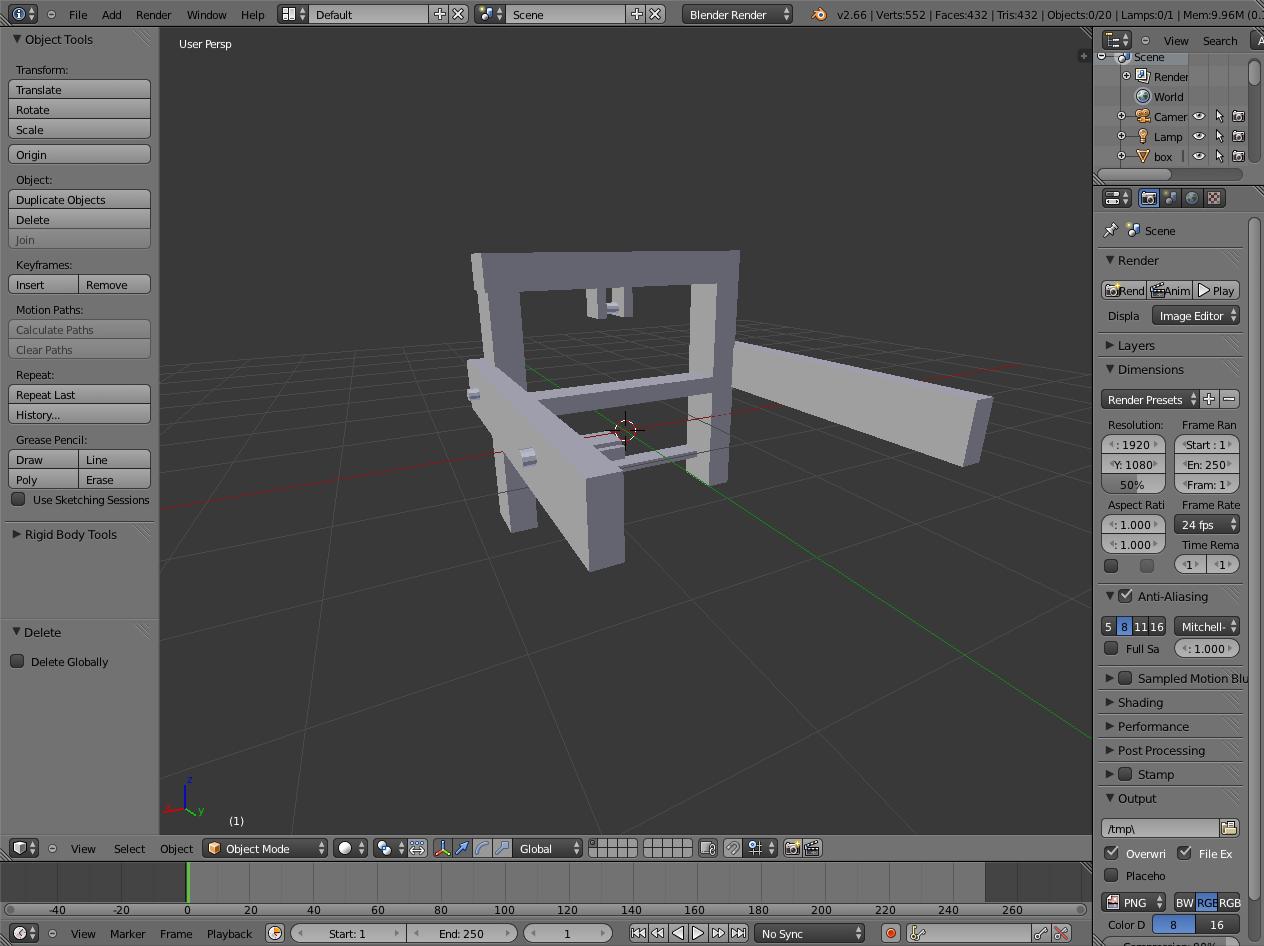Enable Sampled Motion Blur checkbox
Image resolution: width=1264 pixels, height=946 pixels.
(1125, 678)
